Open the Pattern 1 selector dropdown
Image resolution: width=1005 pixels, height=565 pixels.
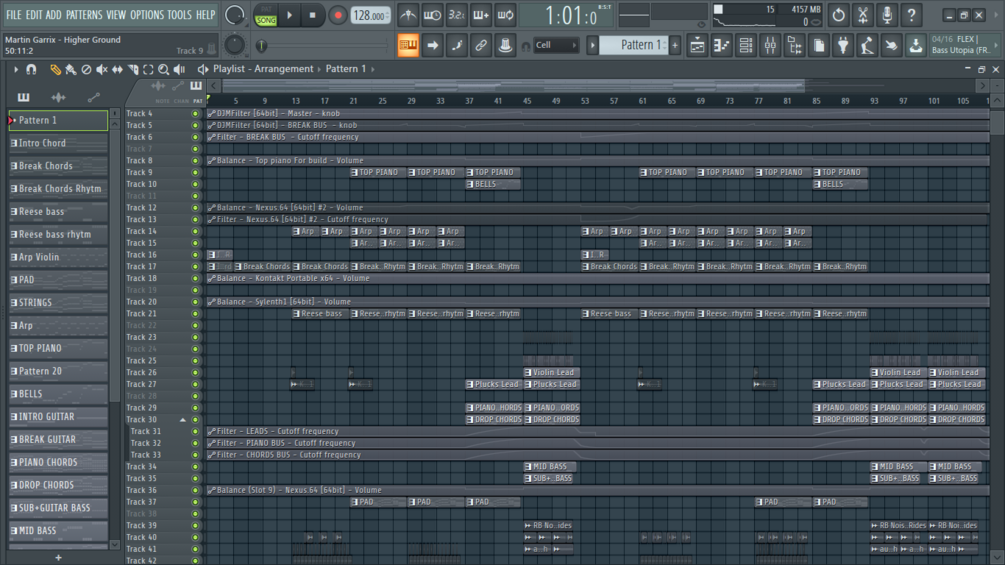(633, 45)
